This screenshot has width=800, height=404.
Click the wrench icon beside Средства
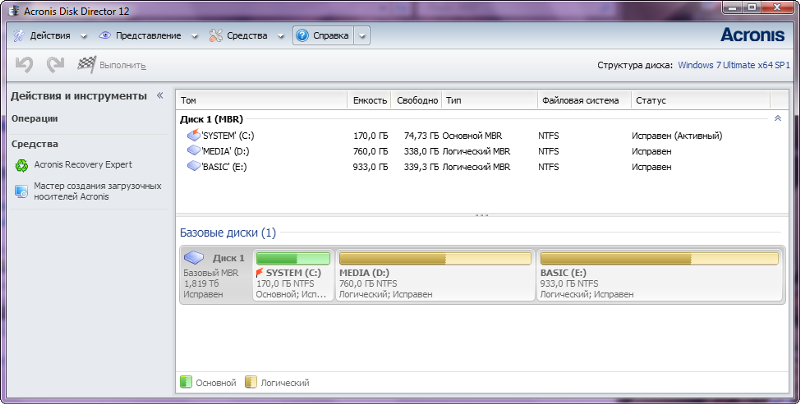coord(216,36)
